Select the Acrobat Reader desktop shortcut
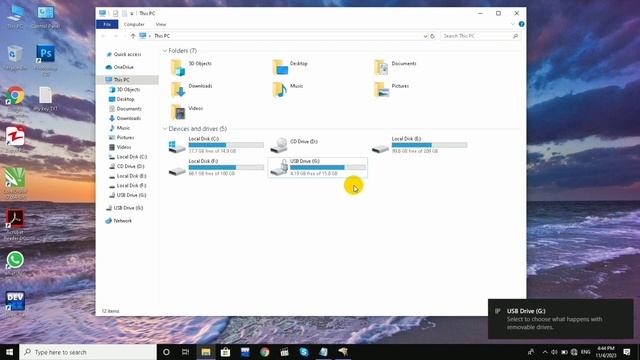The width and height of the screenshot is (640, 360). [15, 224]
